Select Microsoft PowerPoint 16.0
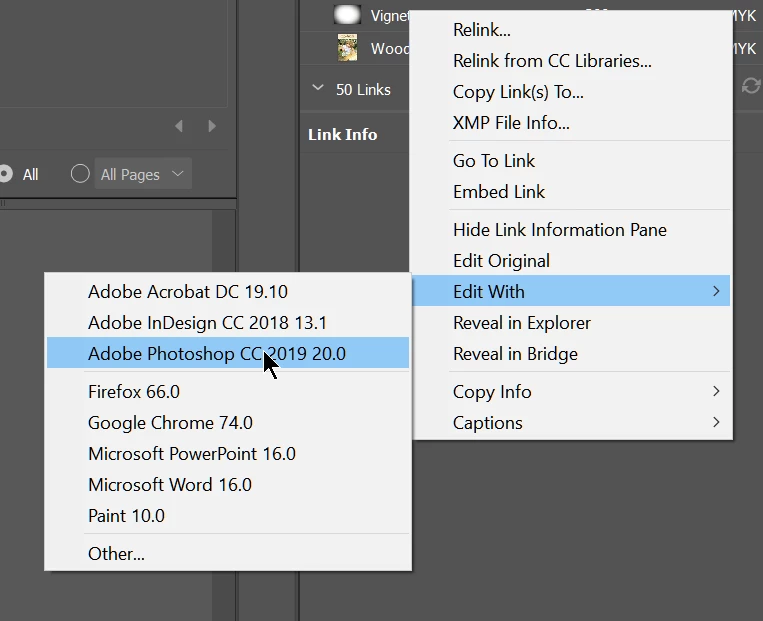This screenshot has width=763, height=621. point(228,454)
